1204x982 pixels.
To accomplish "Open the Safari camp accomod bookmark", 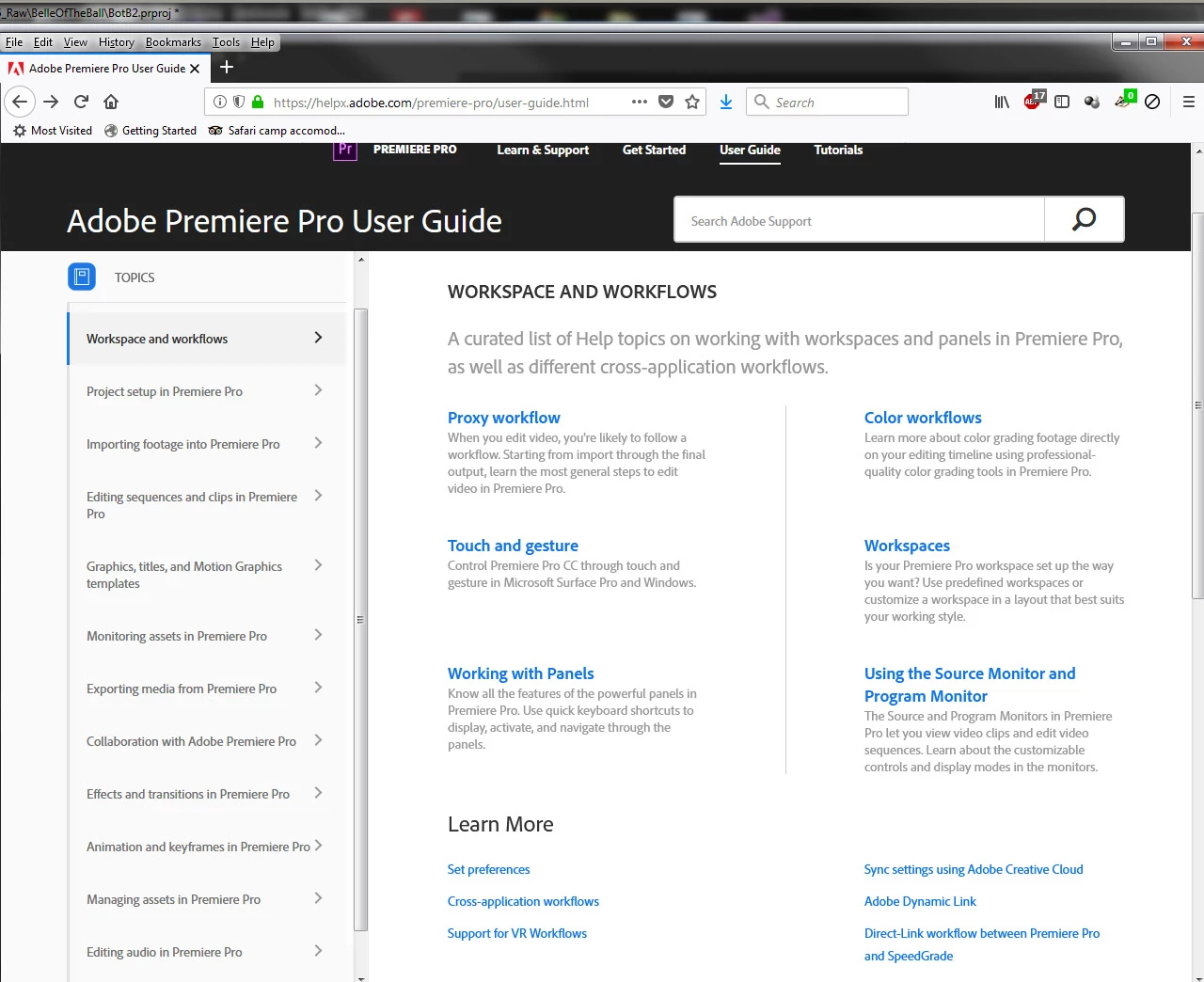I will [x=277, y=131].
